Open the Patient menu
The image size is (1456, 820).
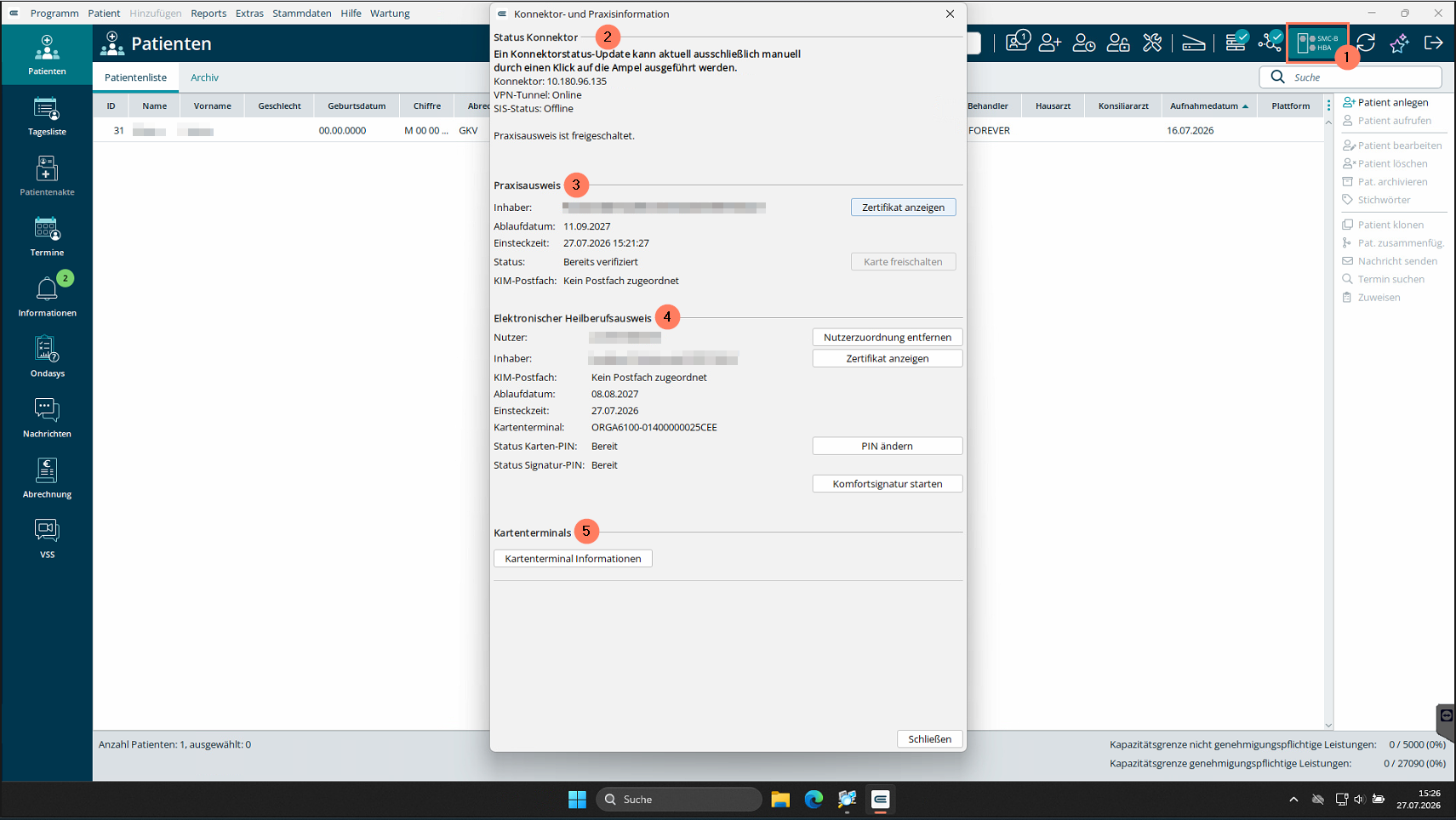pyautogui.click(x=104, y=13)
